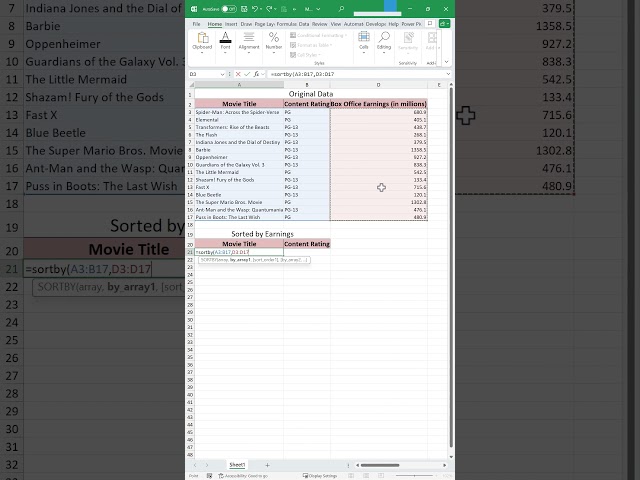Open the Number format group

coord(274,42)
